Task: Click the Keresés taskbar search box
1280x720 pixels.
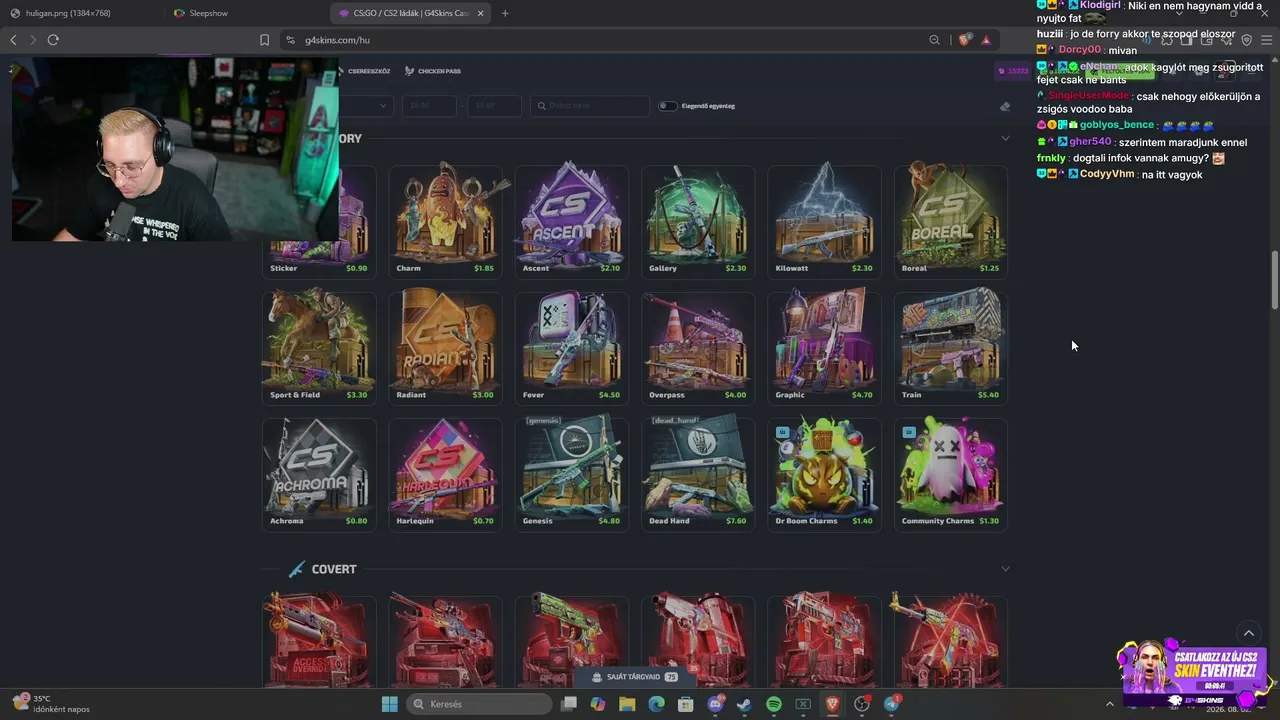Action: click(x=481, y=704)
